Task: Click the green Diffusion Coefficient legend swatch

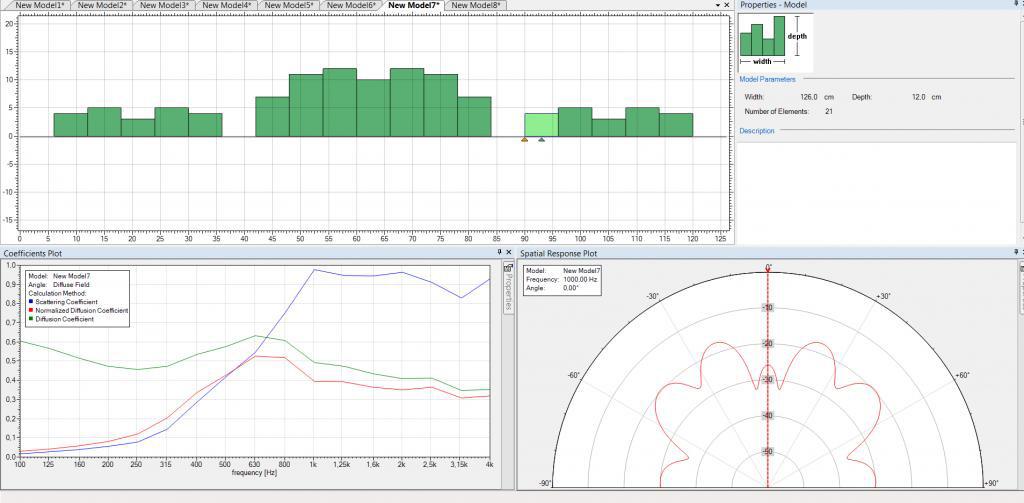Action: (x=31, y=319)
